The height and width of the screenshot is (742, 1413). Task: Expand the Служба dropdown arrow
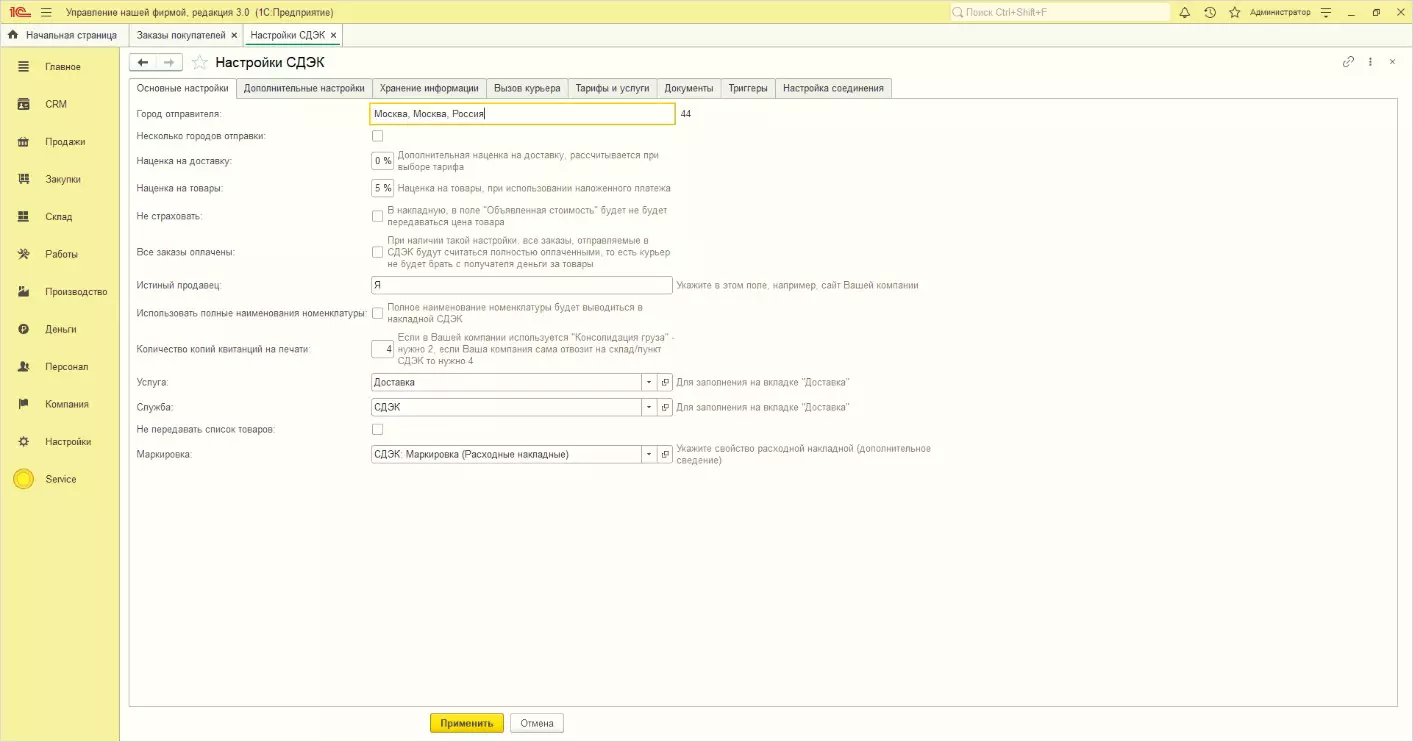[x=648, y=407]
